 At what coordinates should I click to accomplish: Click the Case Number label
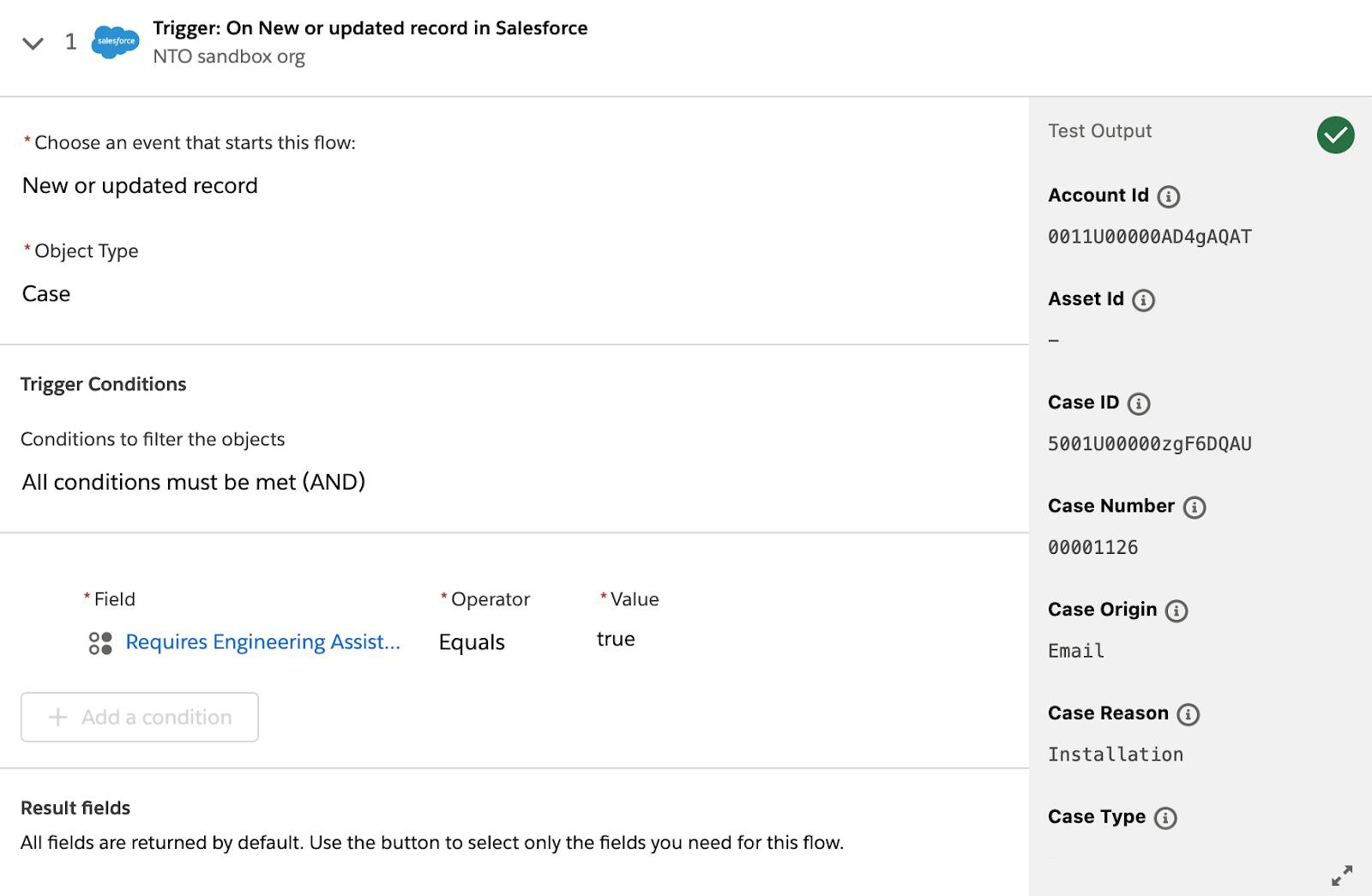click(x=1111, y=506)
